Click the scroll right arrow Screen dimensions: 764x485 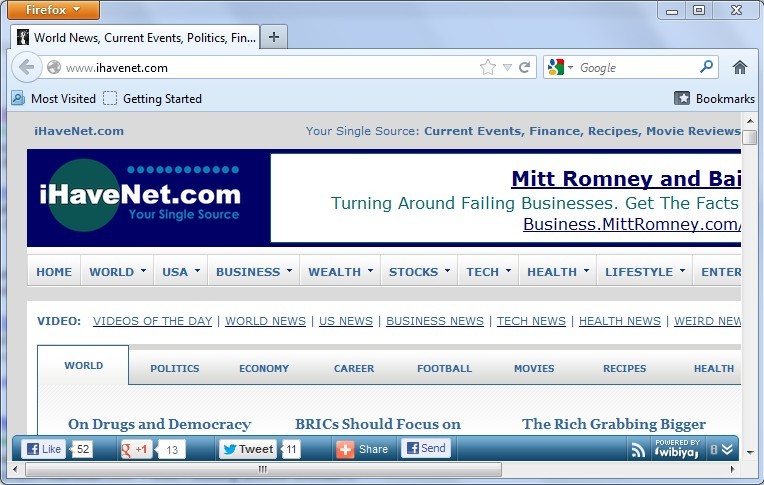click(x=732, y=469)
